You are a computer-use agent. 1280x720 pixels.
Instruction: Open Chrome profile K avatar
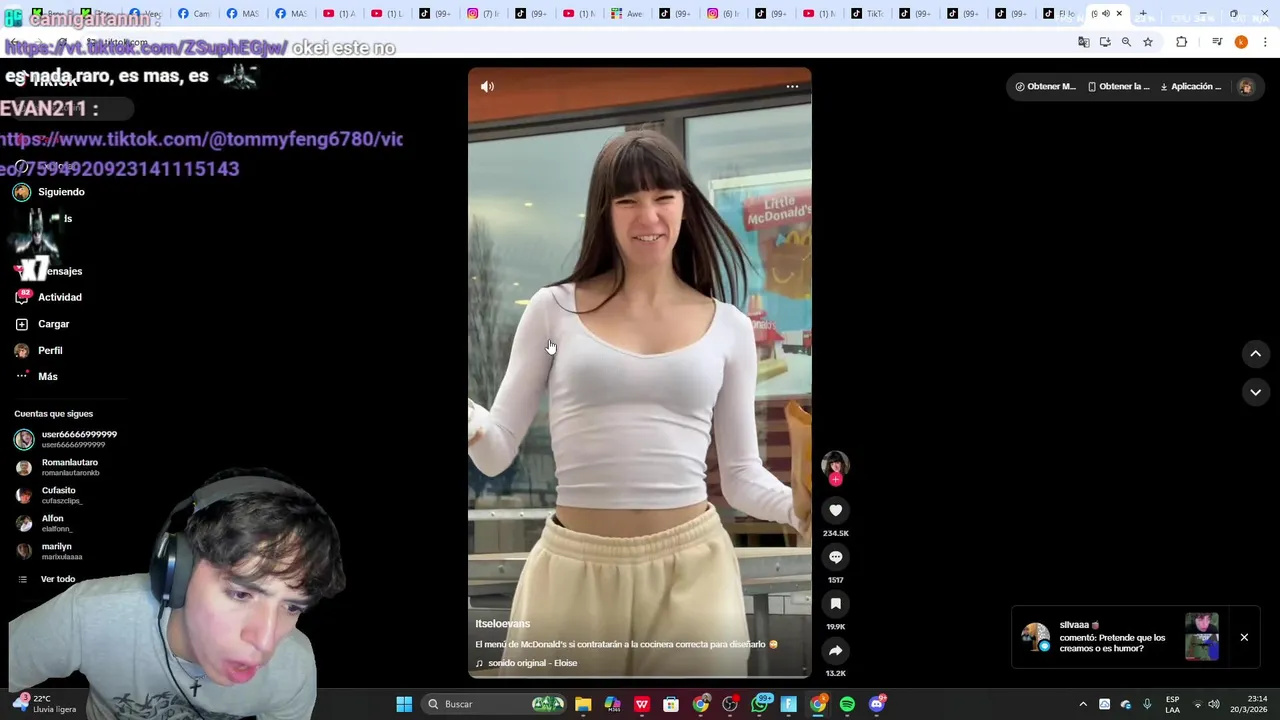(x=1241, y=42)
